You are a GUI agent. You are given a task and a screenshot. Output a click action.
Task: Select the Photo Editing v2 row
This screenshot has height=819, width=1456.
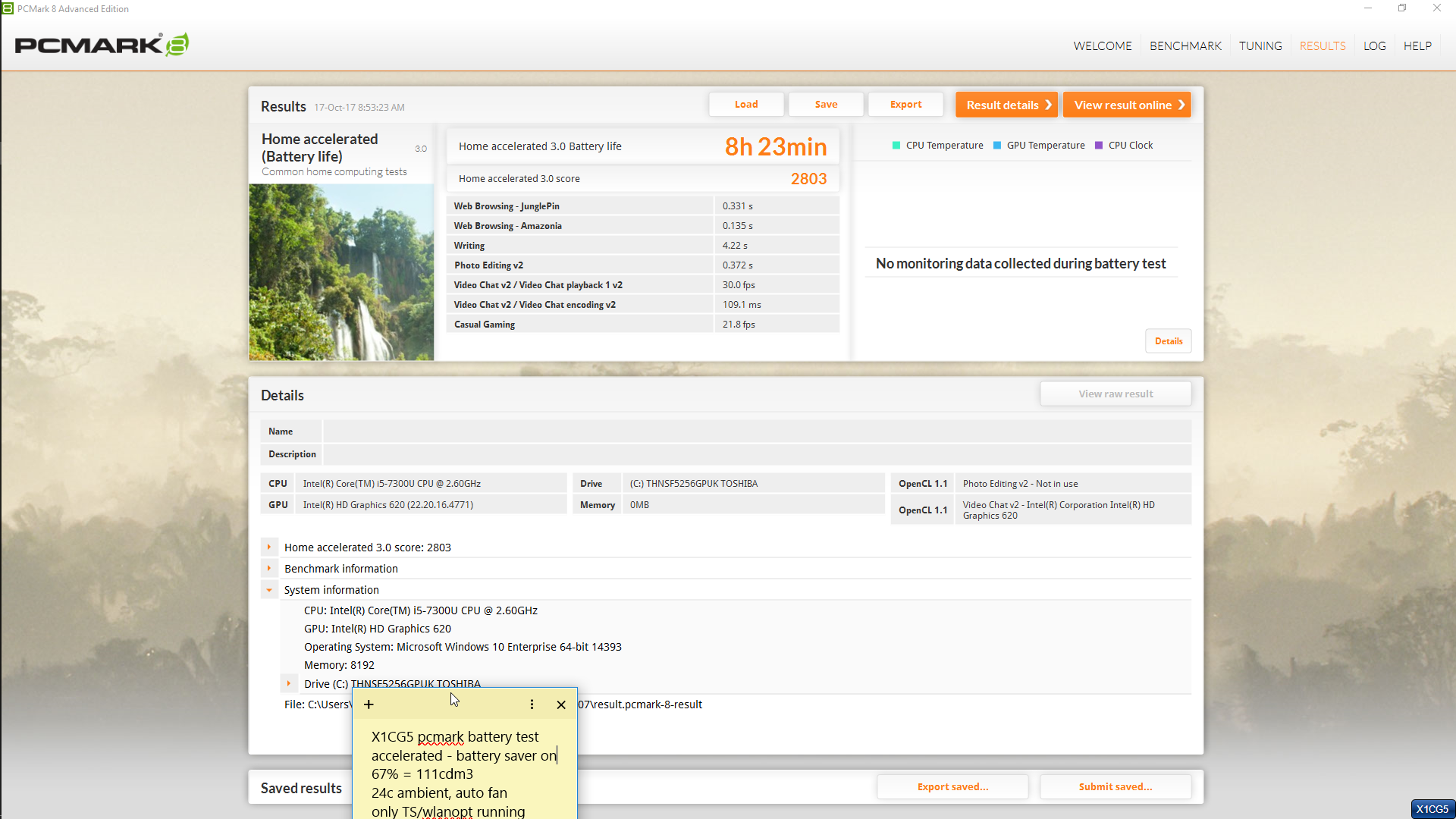click(643, 265)
